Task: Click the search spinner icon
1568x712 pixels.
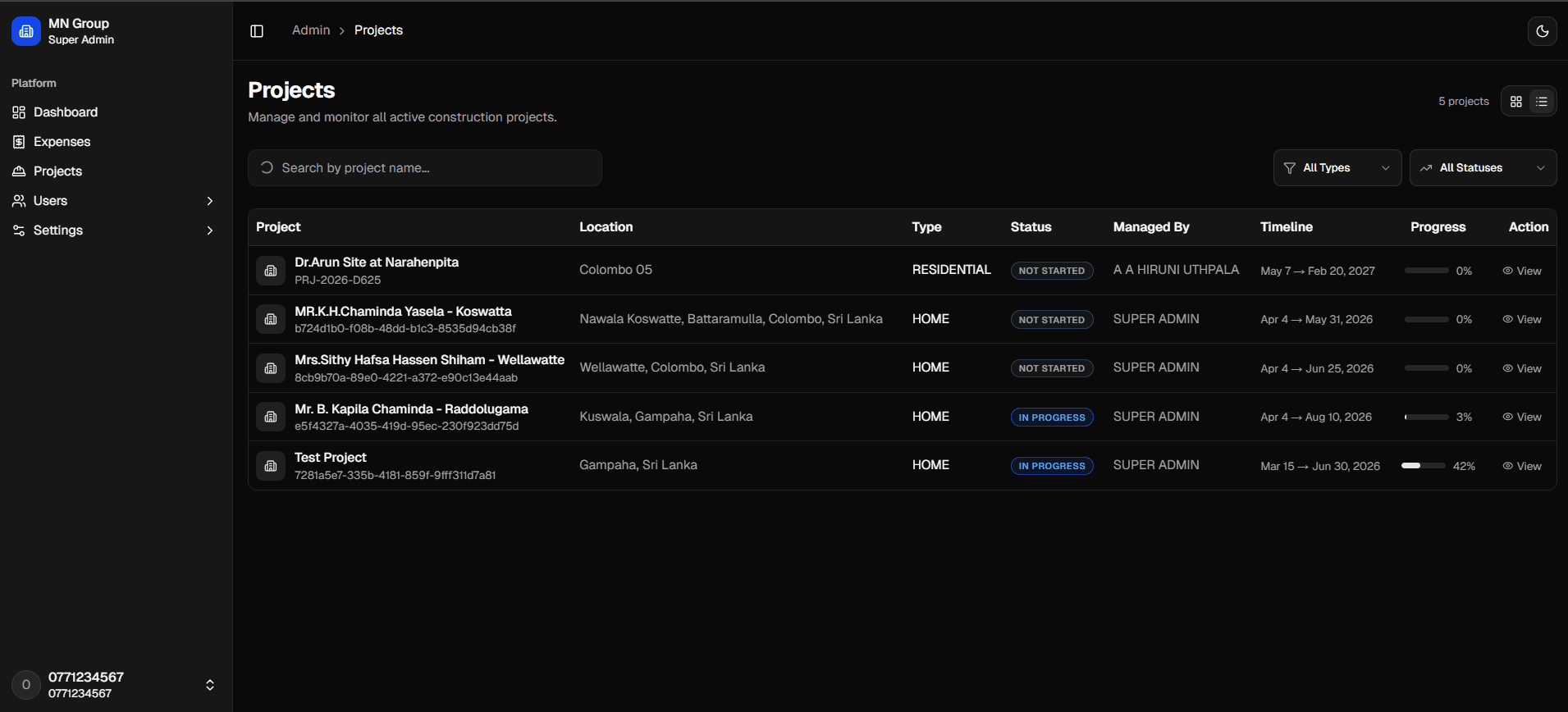Action: 267,167
